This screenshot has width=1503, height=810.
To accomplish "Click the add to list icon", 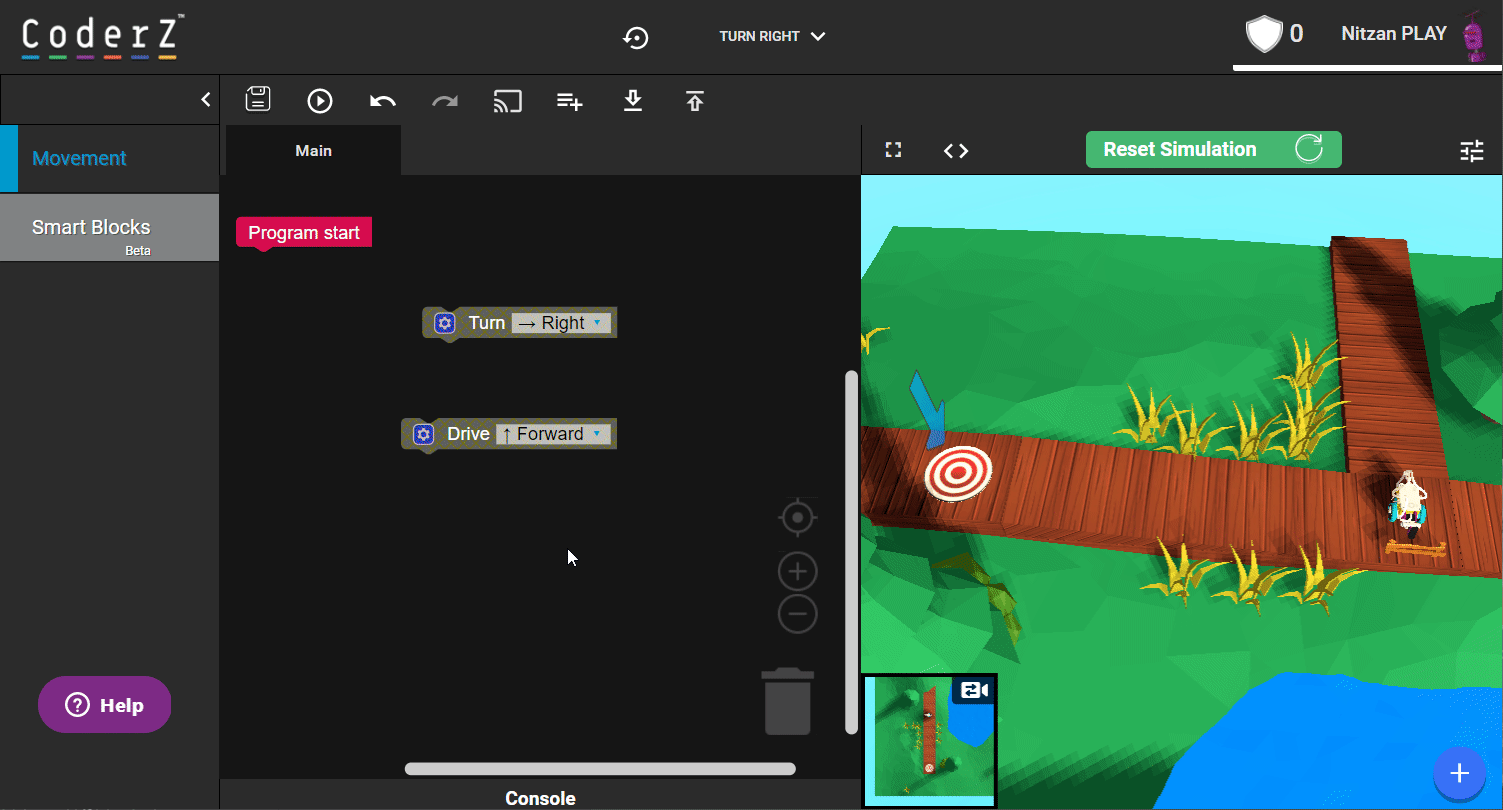I will pyautogui.click(x=570, y=101).
